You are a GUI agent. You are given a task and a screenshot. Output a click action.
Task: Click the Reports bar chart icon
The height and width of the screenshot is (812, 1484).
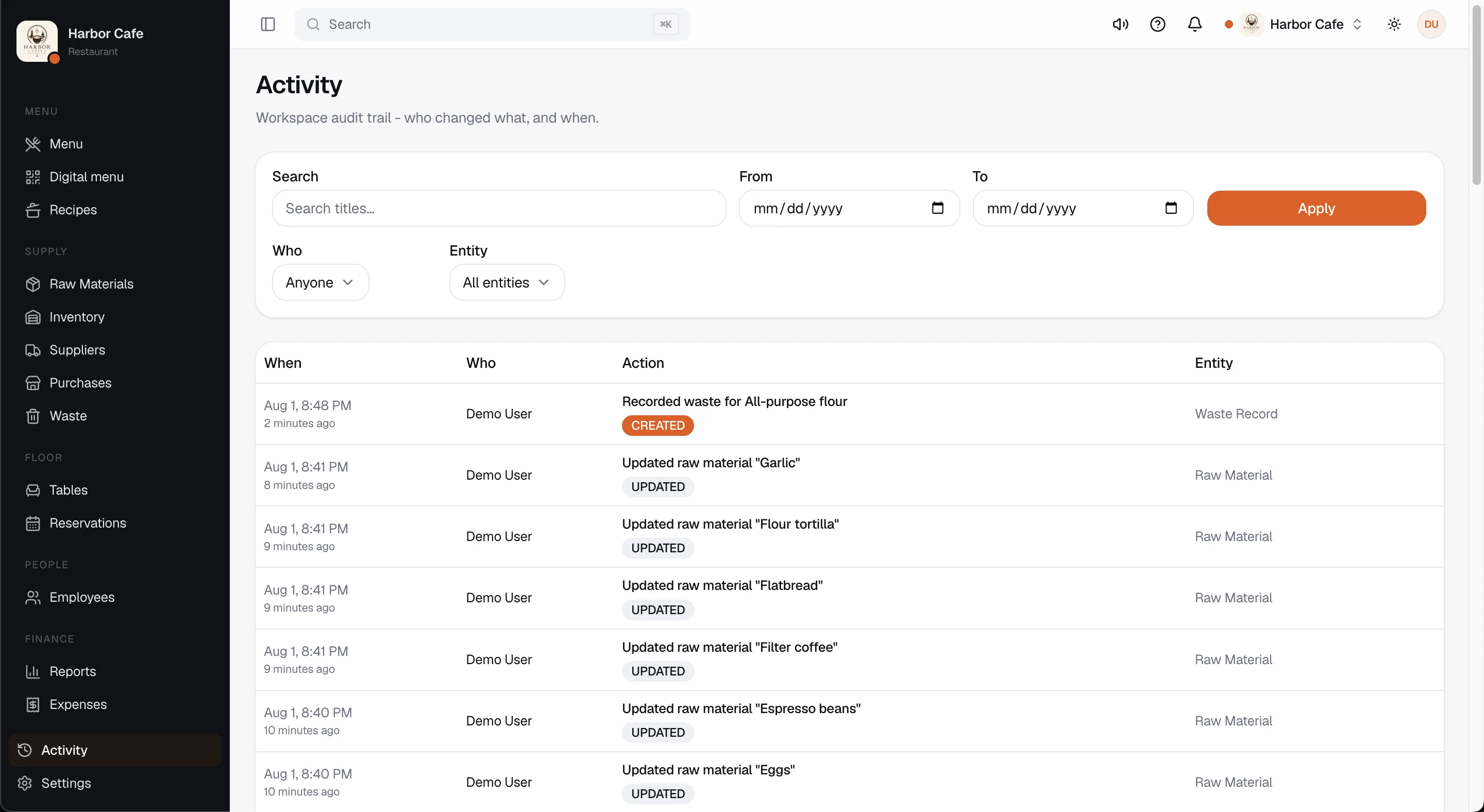tap(33, 671)
